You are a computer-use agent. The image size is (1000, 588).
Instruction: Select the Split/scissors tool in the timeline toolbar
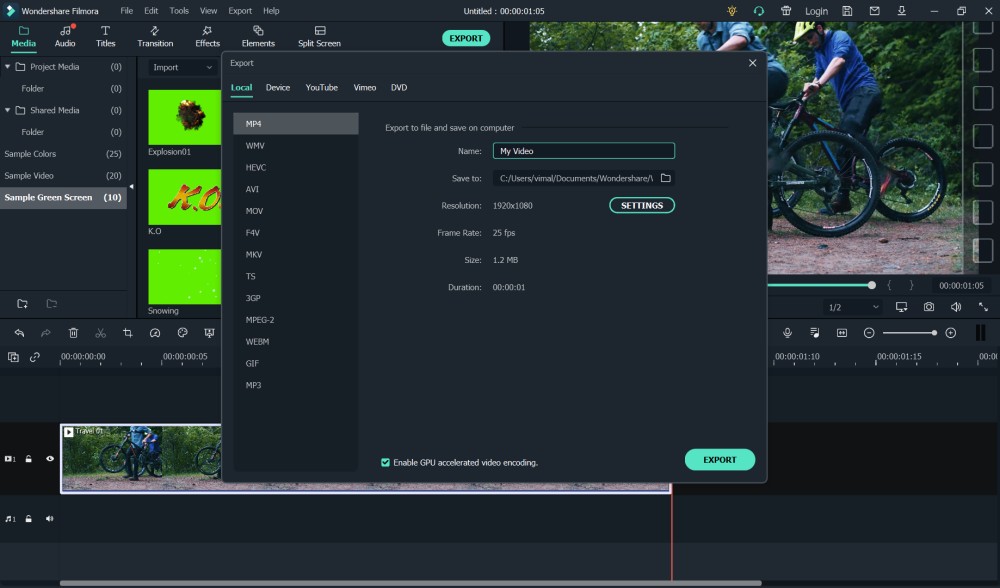coord(100,332)
